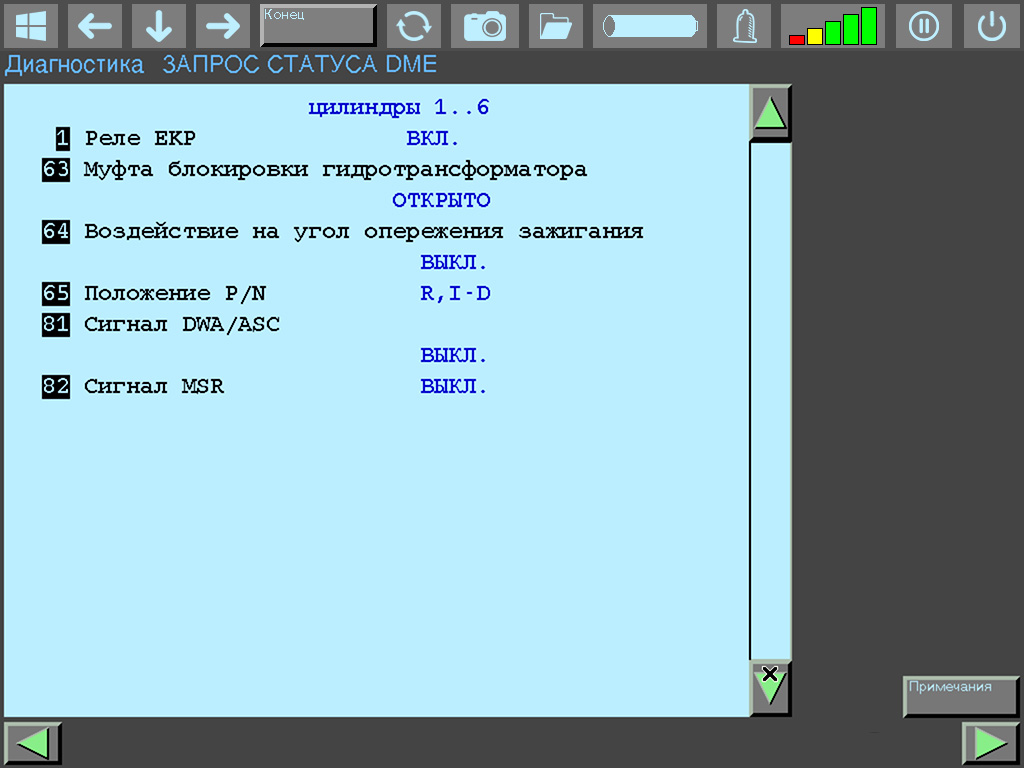This screenshot has height=768, width=1024.
Task: Click the colored signal strength bar indicator
Action: coord(832,26)
